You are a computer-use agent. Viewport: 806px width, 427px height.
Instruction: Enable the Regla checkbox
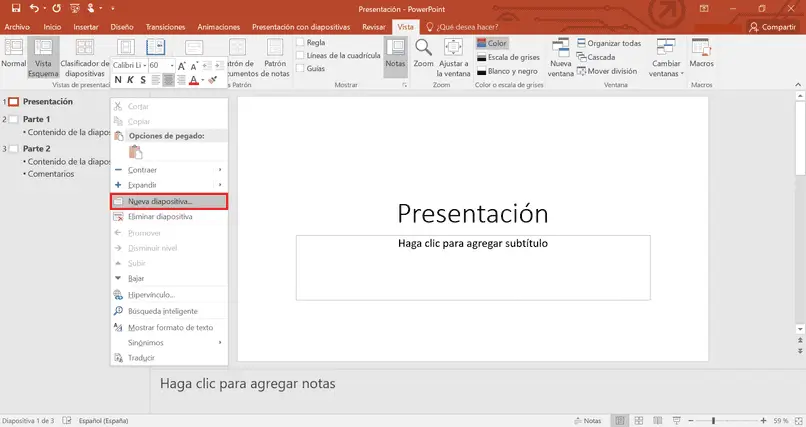[300, 43]
